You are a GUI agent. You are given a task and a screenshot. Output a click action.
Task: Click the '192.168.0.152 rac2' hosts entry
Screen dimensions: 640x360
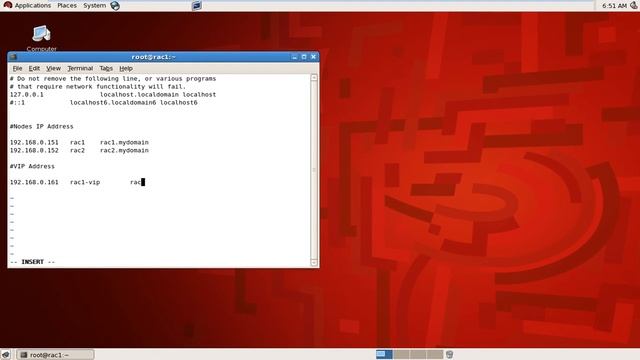pyautogui.click(x=79, y=150)
